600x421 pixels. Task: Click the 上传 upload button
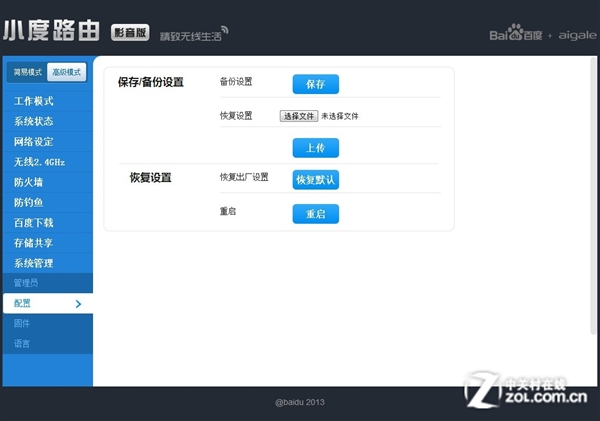click(316, 148)
